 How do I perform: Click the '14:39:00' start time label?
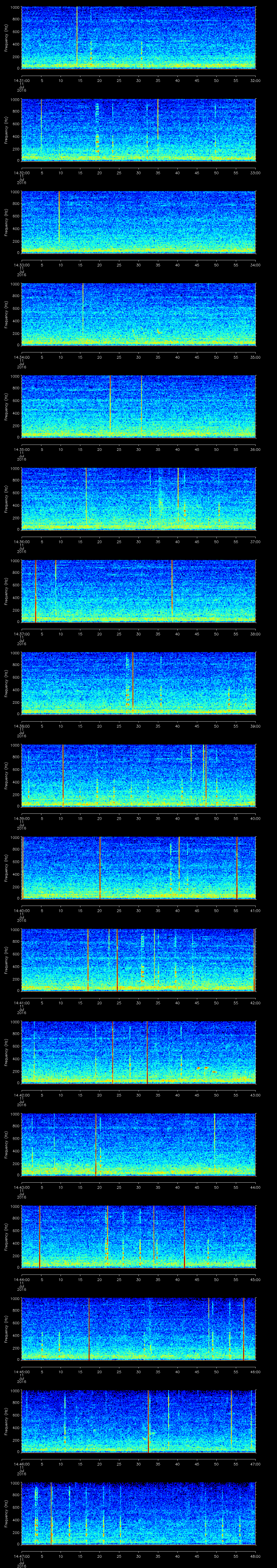[21, 818]
